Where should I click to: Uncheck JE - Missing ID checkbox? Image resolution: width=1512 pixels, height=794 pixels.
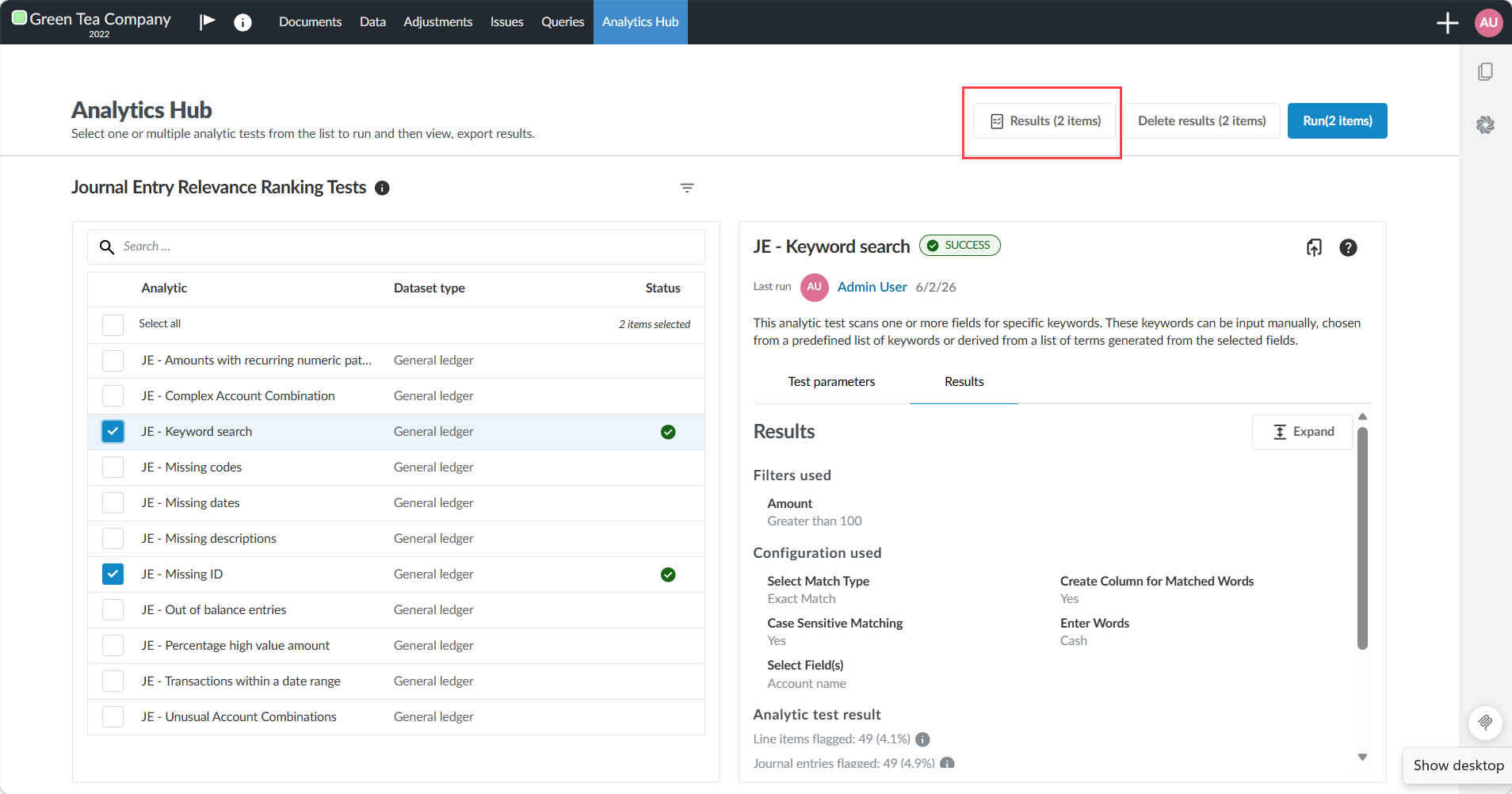[x=113, y=575]
